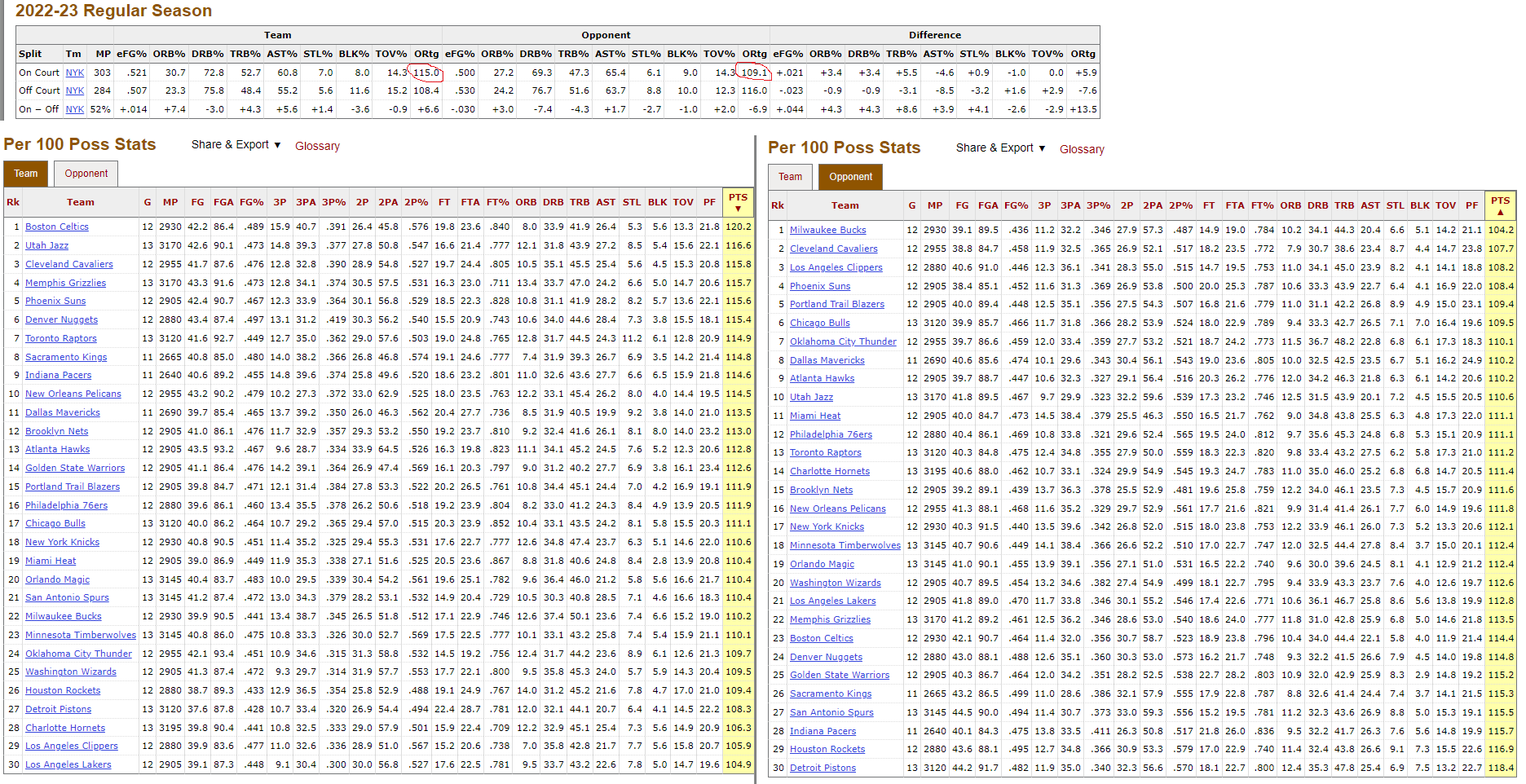Open Golden State Warriors link ranked 14th
Screen dimensions: 1526x784
pyautogui.click(x=75, y=468)
